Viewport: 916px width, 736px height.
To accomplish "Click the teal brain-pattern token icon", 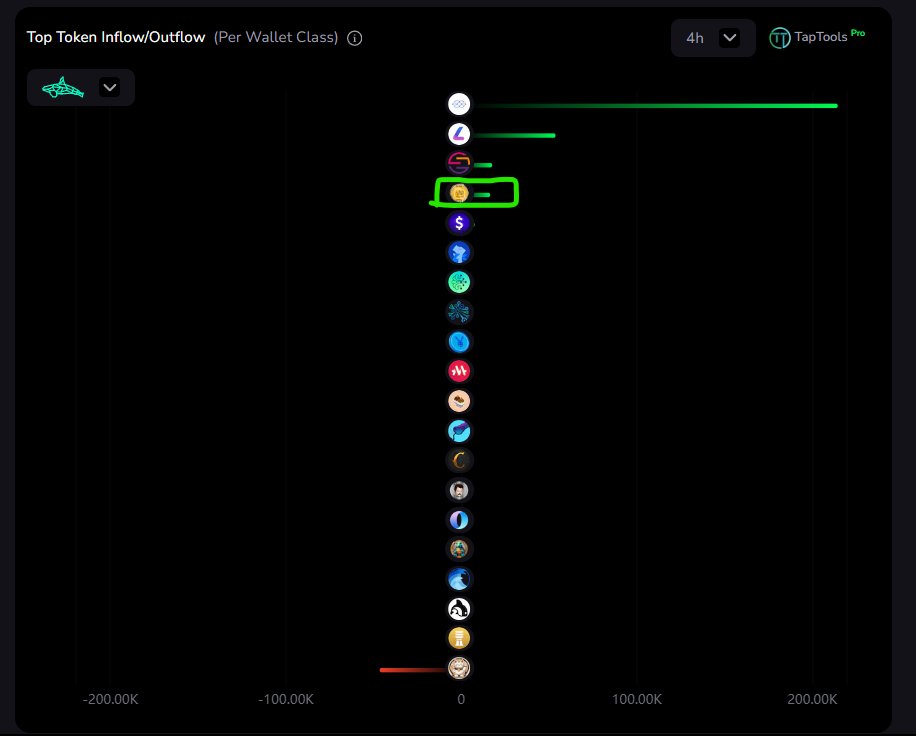I will (x=458, y=281).
